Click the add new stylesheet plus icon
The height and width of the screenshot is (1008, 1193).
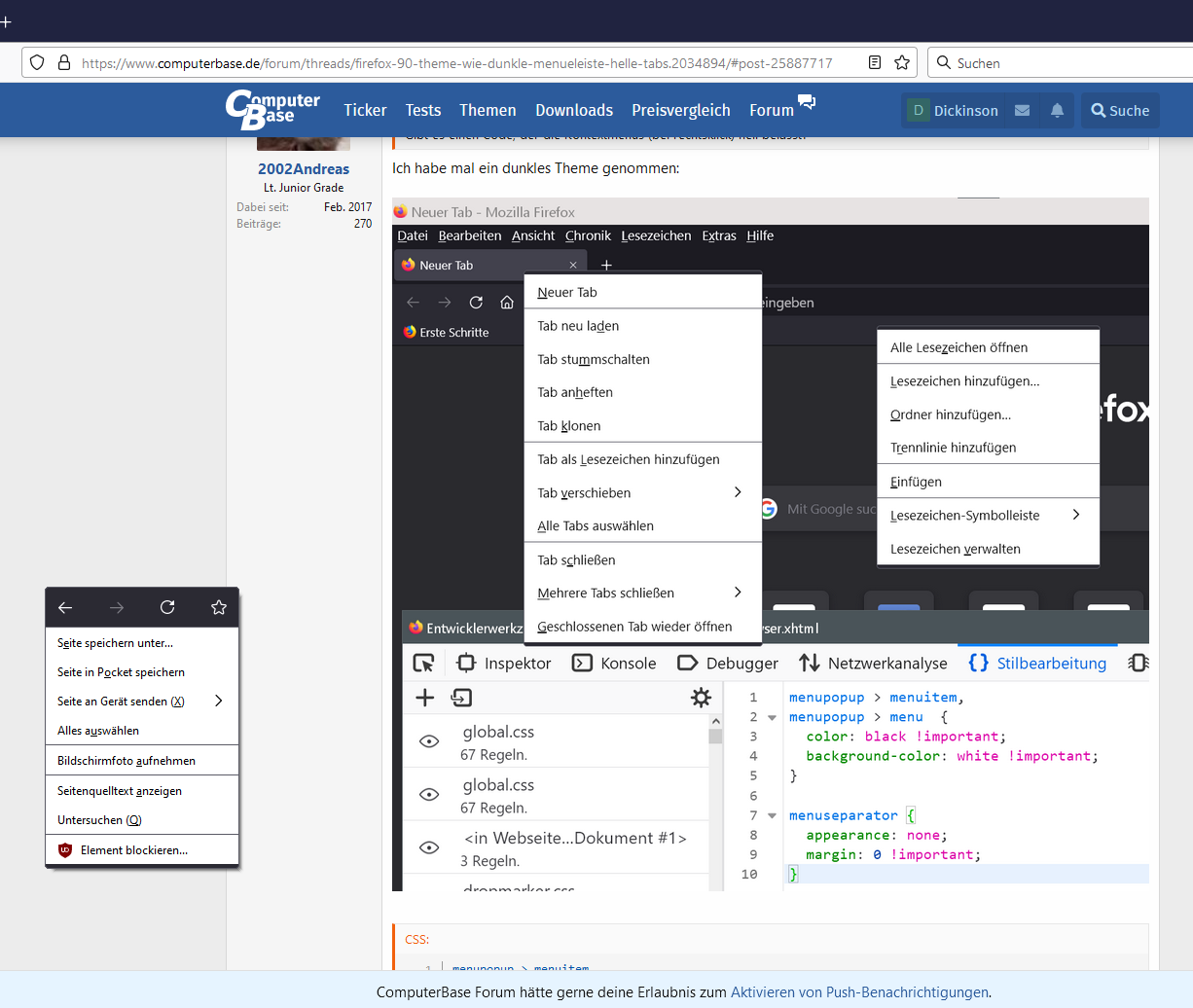425,697
